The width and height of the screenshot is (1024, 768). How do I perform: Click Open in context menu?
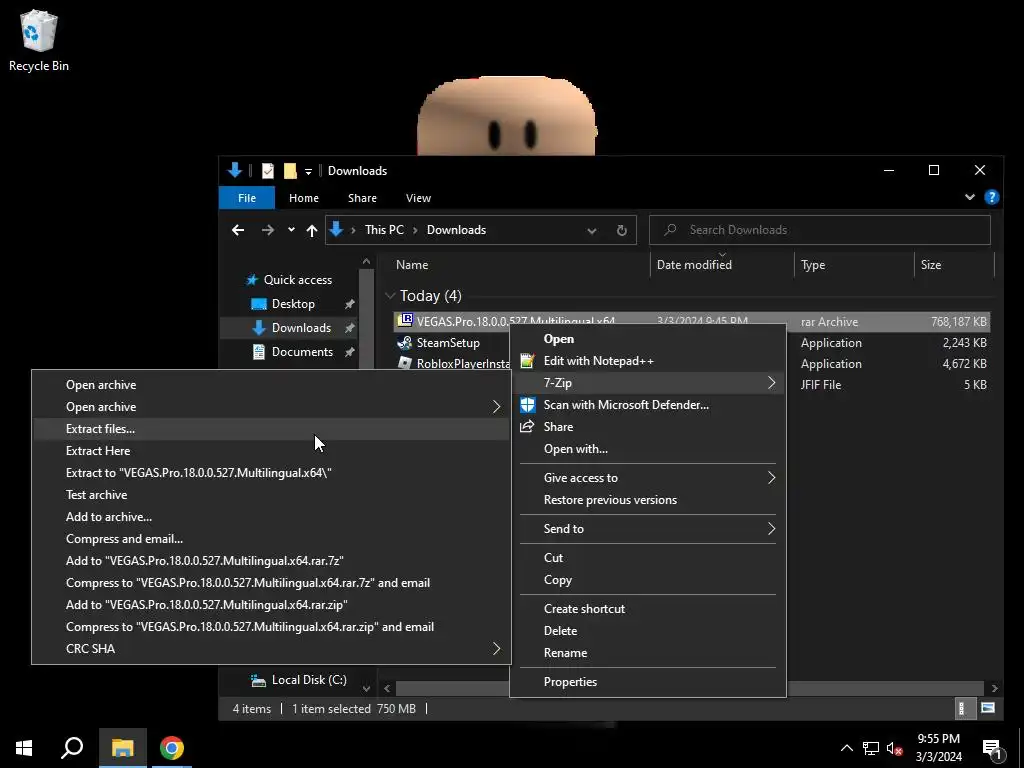(x=558, y=339)
